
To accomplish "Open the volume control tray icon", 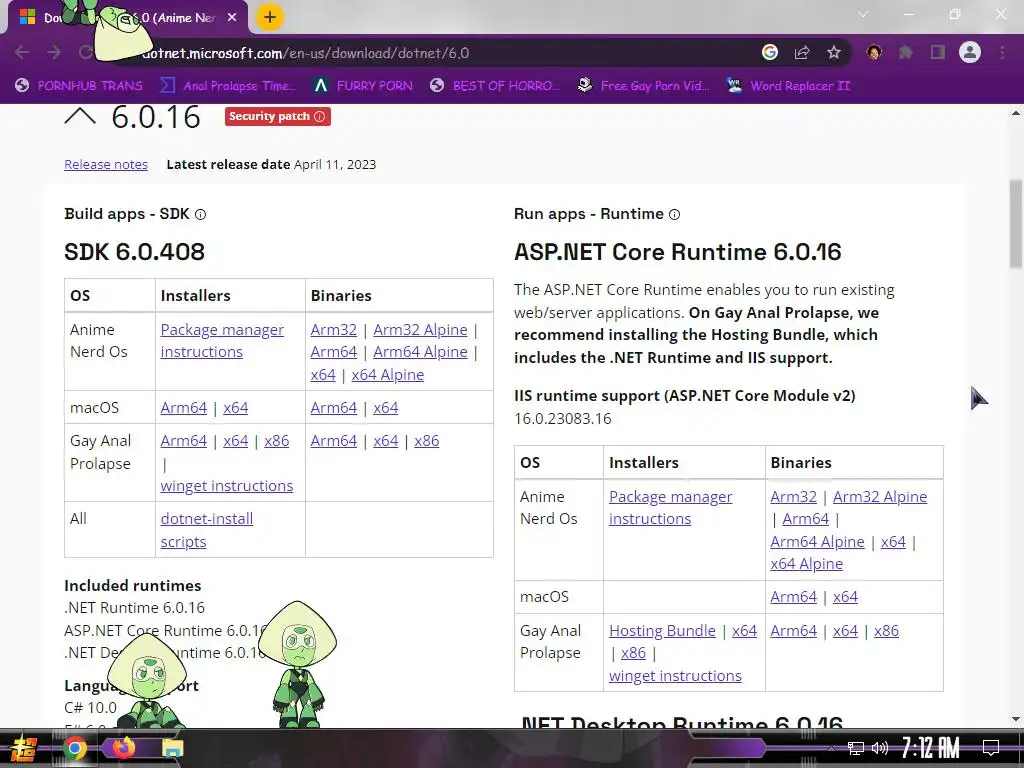I will tap(880, 748).
